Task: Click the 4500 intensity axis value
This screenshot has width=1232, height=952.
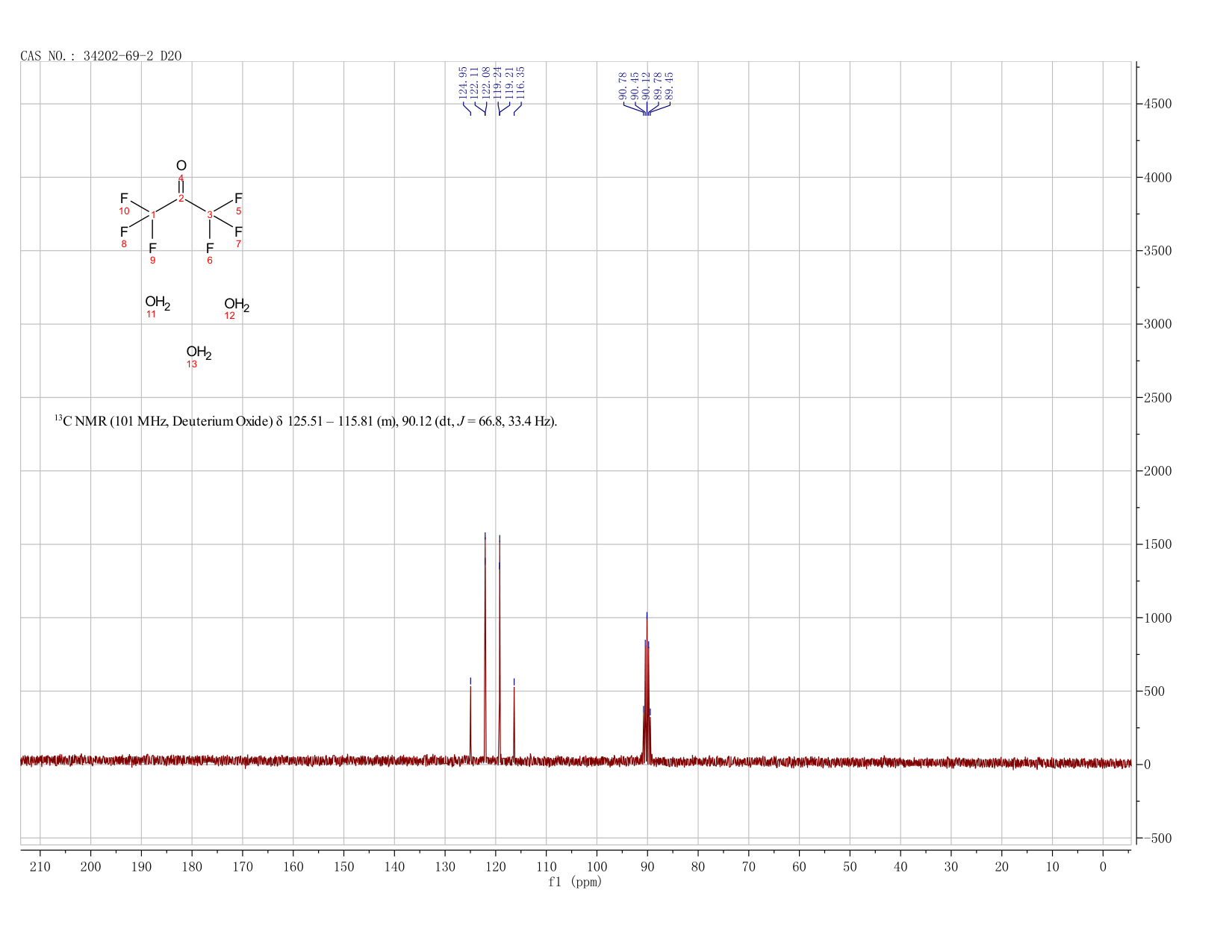Action: (x=1157, y=104)
